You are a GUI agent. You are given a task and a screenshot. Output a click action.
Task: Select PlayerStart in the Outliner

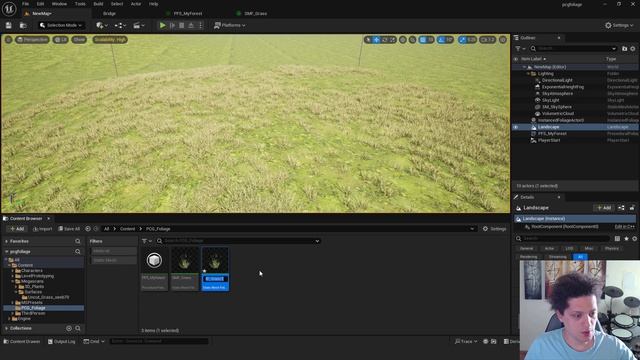click(x=549, y=140)
